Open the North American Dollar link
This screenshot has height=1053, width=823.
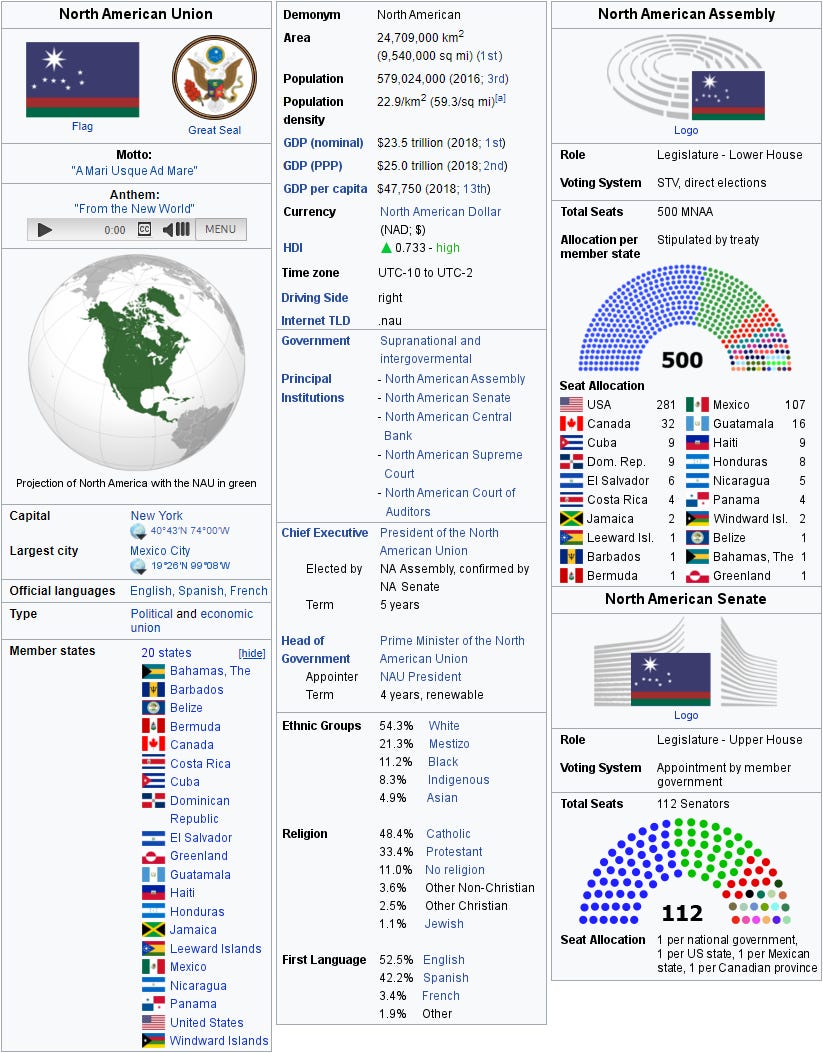click(440, 212)
